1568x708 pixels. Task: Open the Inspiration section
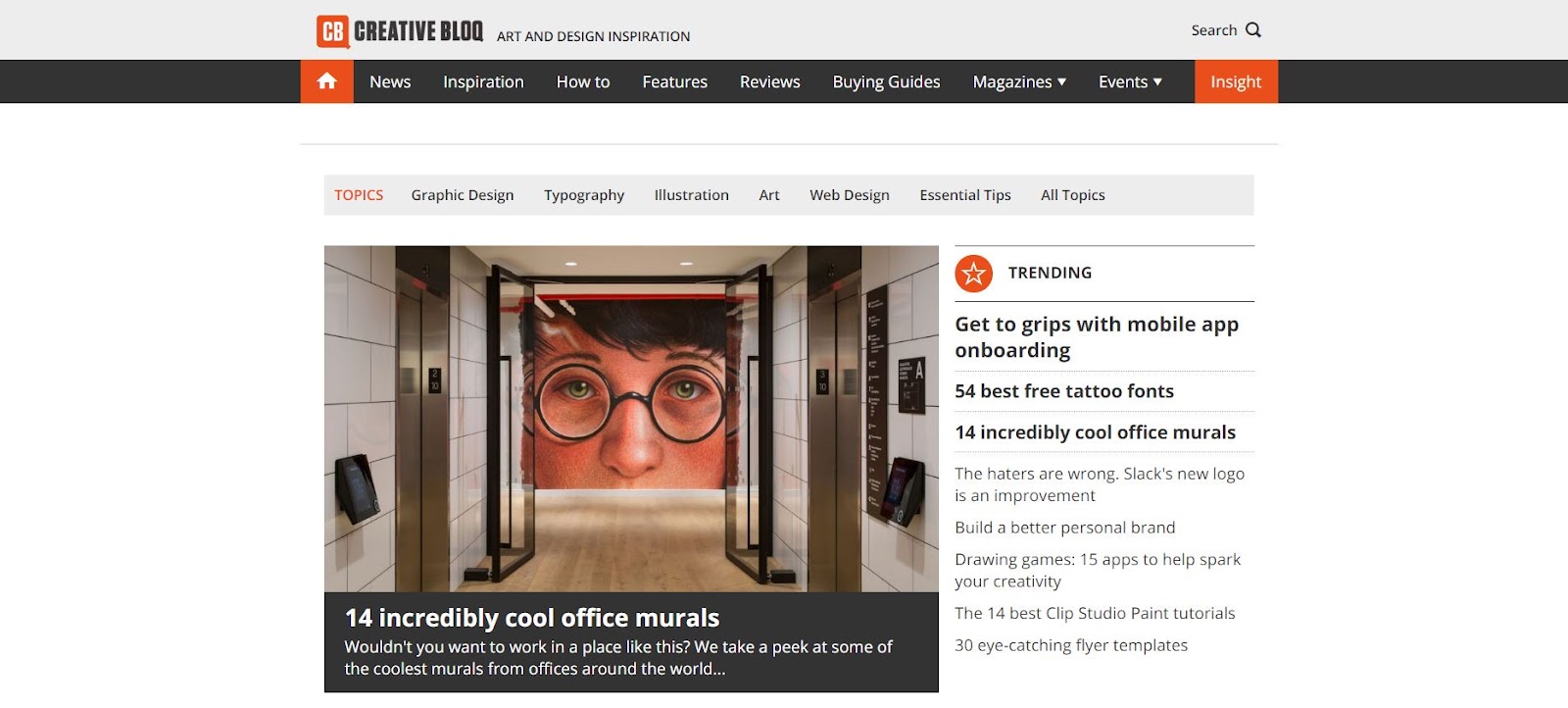click(x=483, y=82)
